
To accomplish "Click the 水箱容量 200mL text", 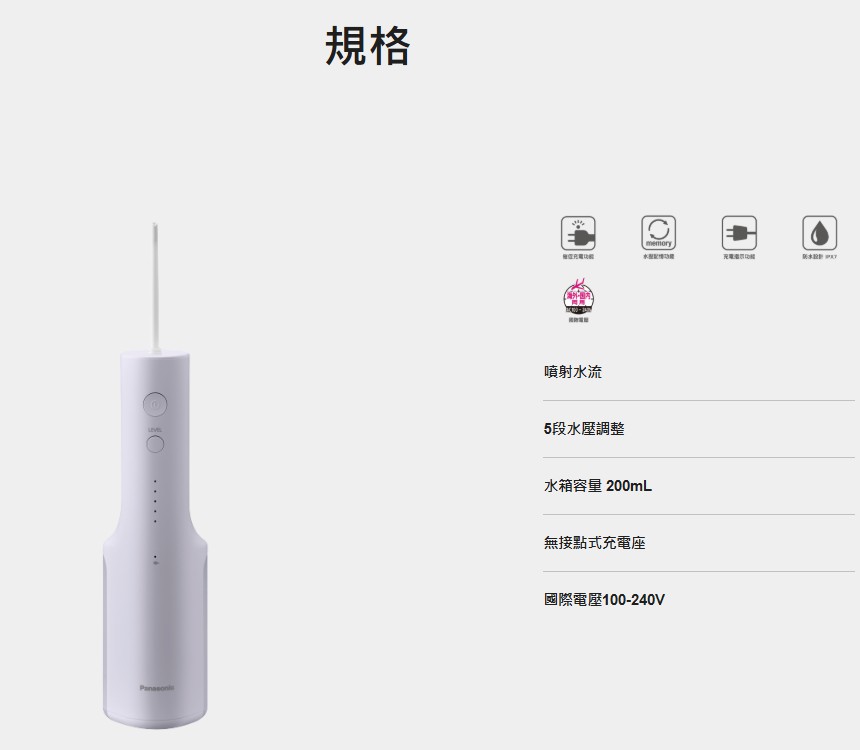I will click(x=598, y=486).
